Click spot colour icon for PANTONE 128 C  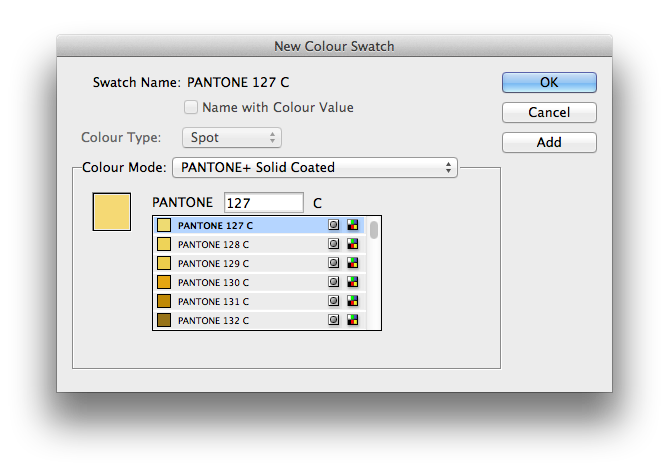(334, 244)
